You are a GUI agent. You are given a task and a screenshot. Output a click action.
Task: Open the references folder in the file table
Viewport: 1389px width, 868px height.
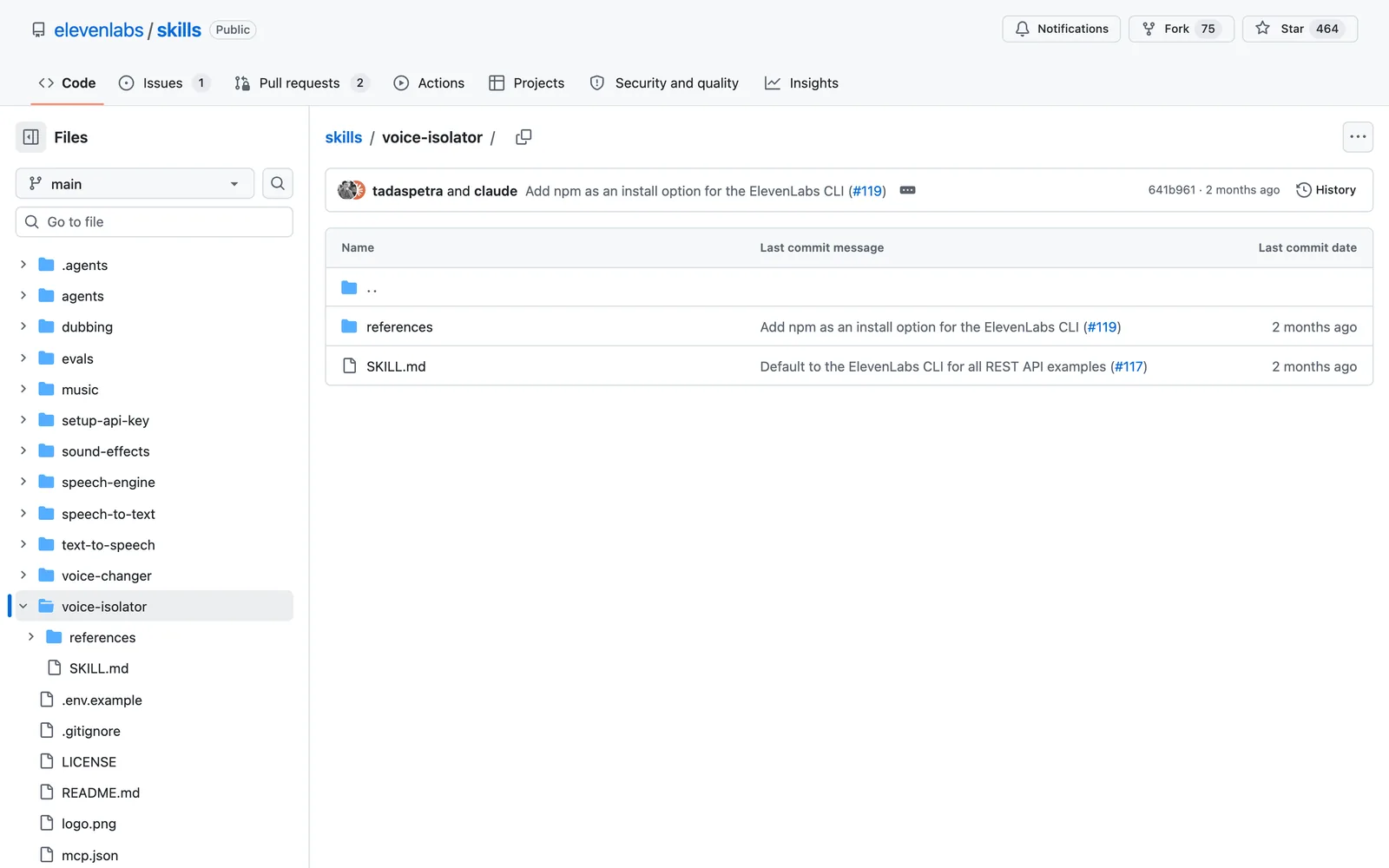[399, 327]
